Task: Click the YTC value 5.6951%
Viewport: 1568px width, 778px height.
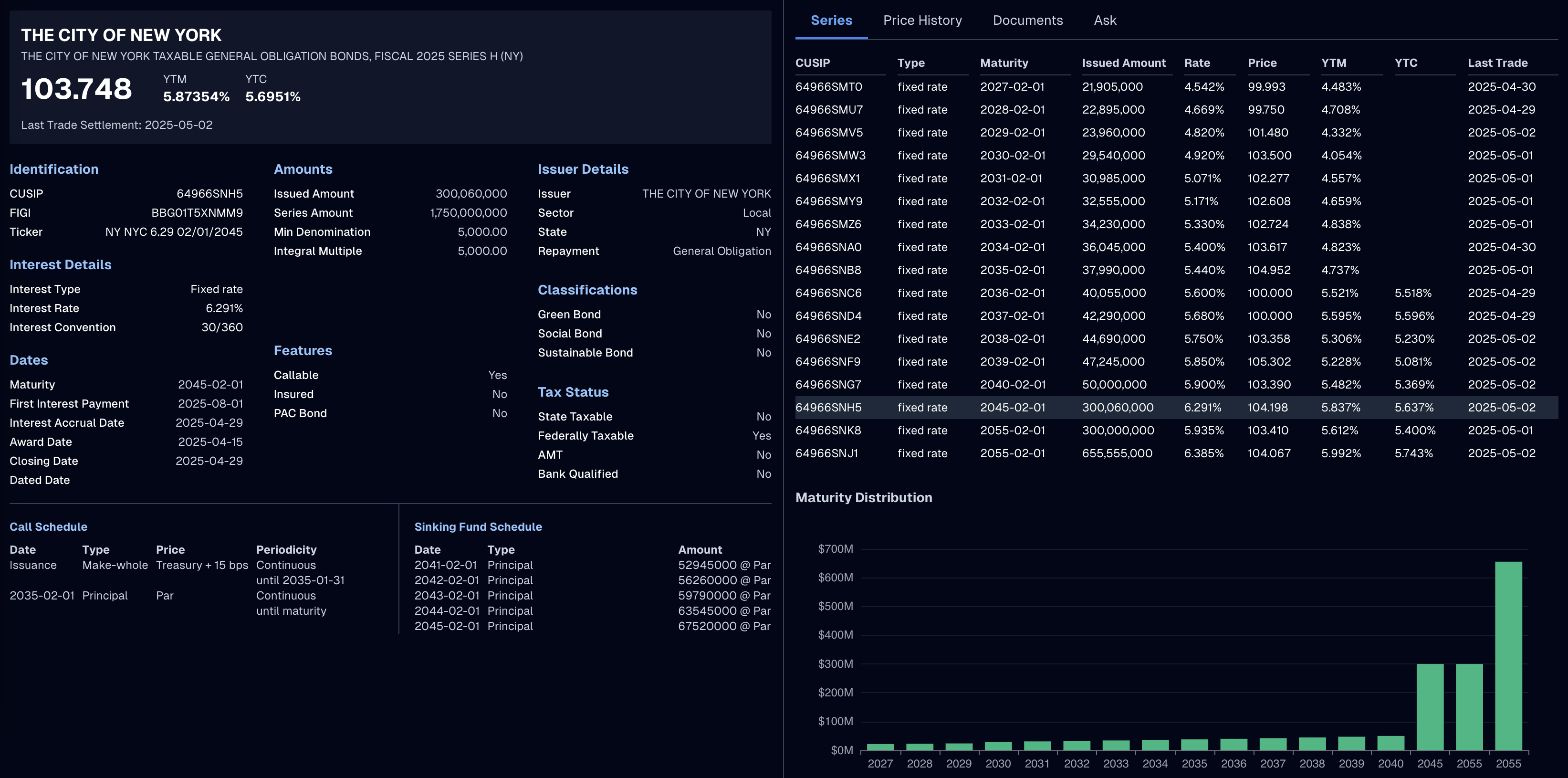Action: tap(272, 97)
